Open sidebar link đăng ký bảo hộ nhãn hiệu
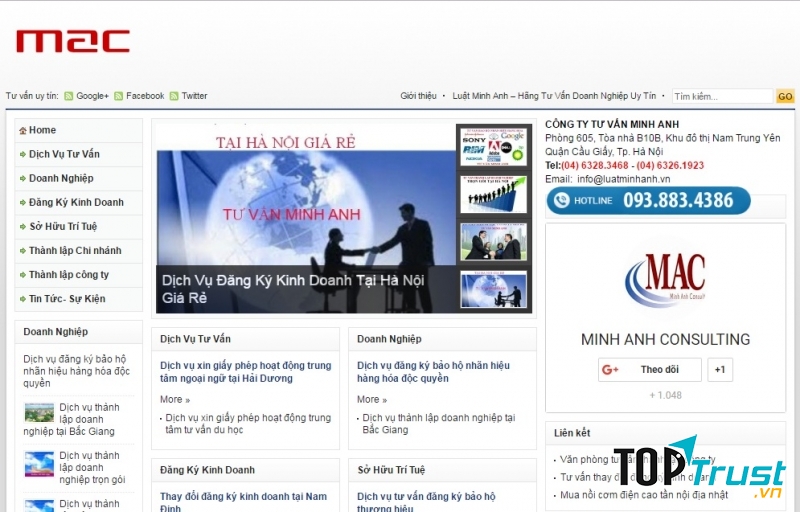 (x=77, y=371)
